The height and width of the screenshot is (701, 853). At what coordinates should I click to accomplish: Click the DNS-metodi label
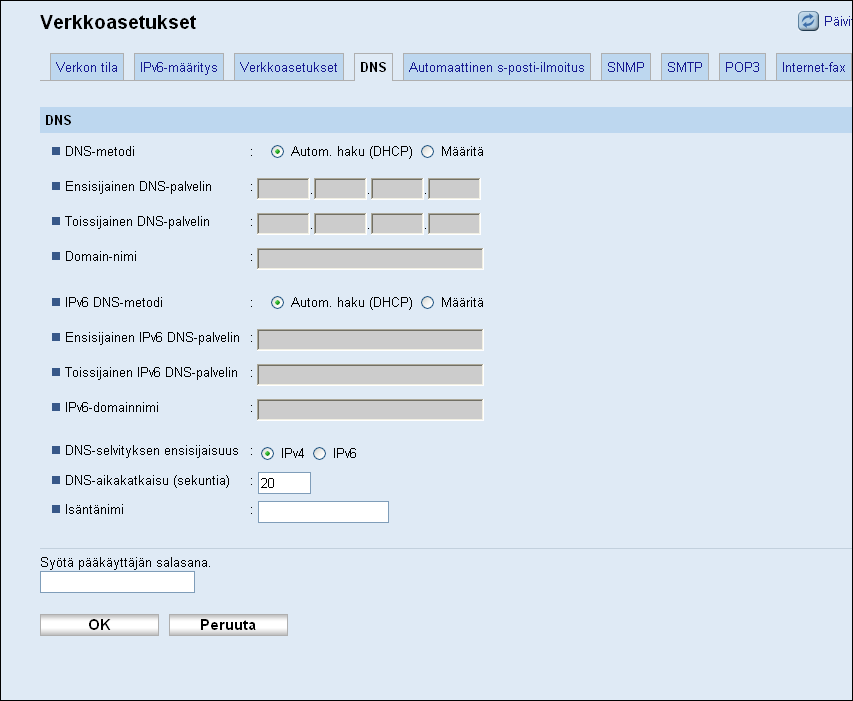[100, 151]
